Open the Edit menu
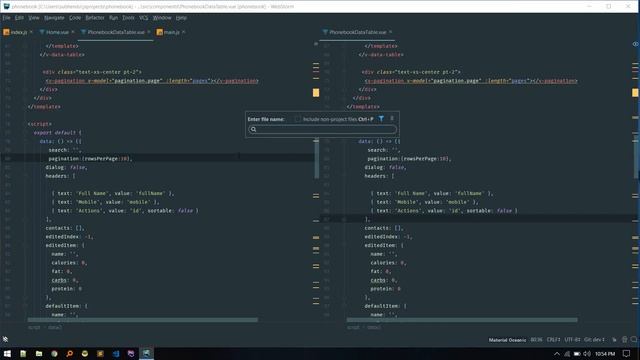 coord(19,18)
